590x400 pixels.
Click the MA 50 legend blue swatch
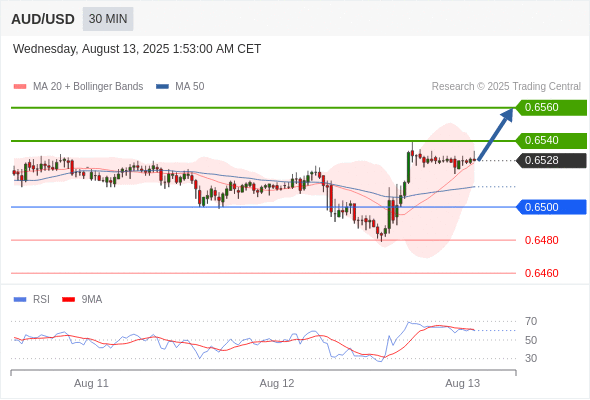pos(162,87)
